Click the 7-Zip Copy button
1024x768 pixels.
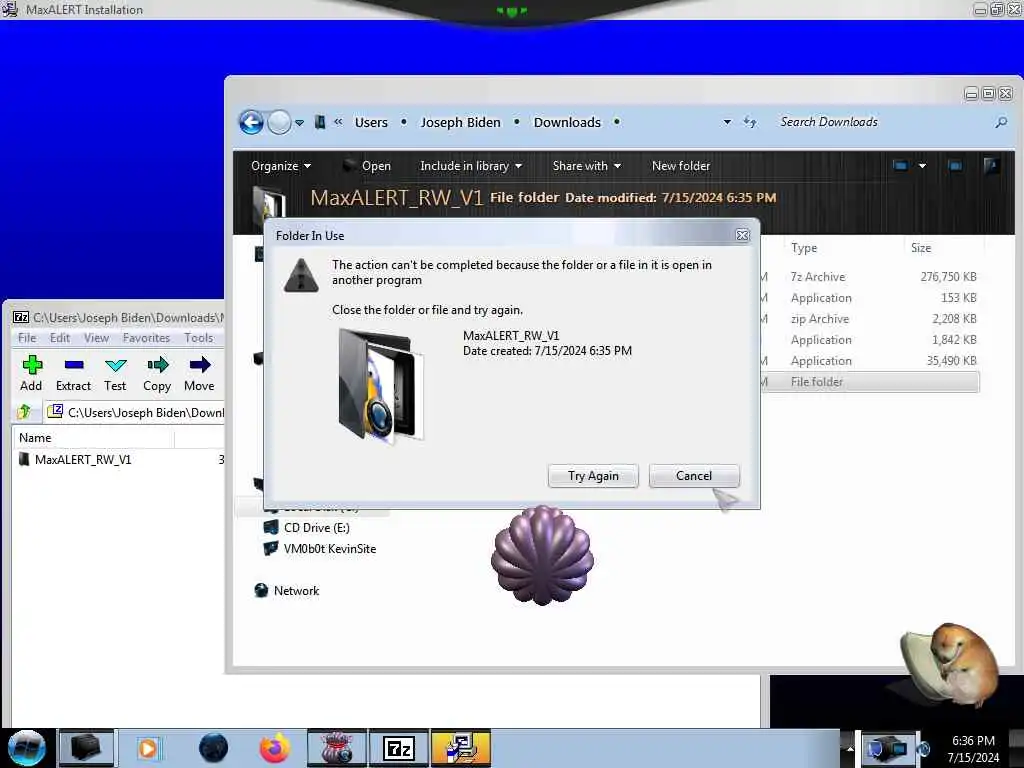(x=157, y=374)
